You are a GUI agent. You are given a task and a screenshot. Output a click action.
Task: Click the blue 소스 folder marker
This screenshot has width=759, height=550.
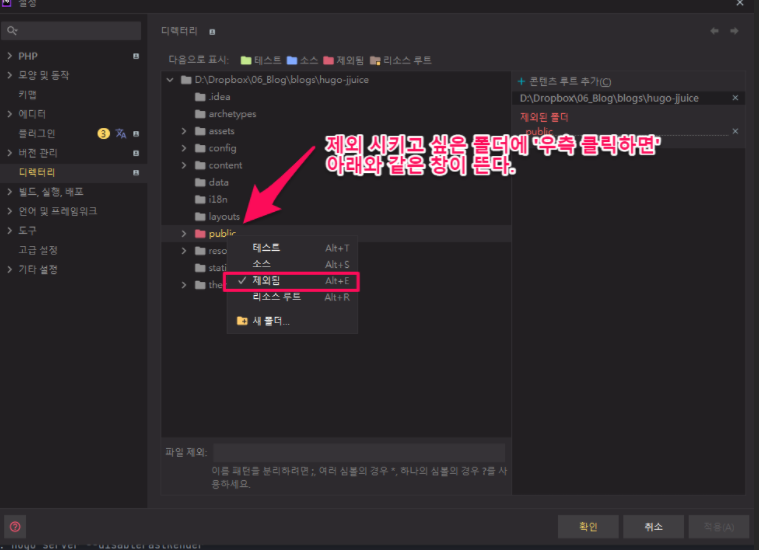point(292,61)
